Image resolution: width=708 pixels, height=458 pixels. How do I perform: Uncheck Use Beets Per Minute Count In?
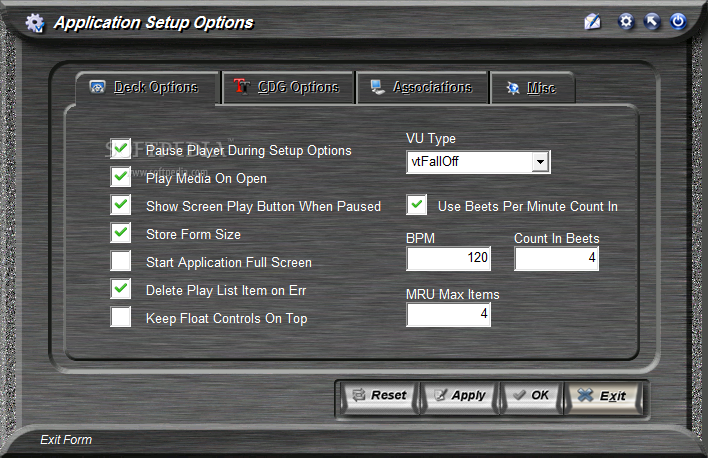coord(416,205)
